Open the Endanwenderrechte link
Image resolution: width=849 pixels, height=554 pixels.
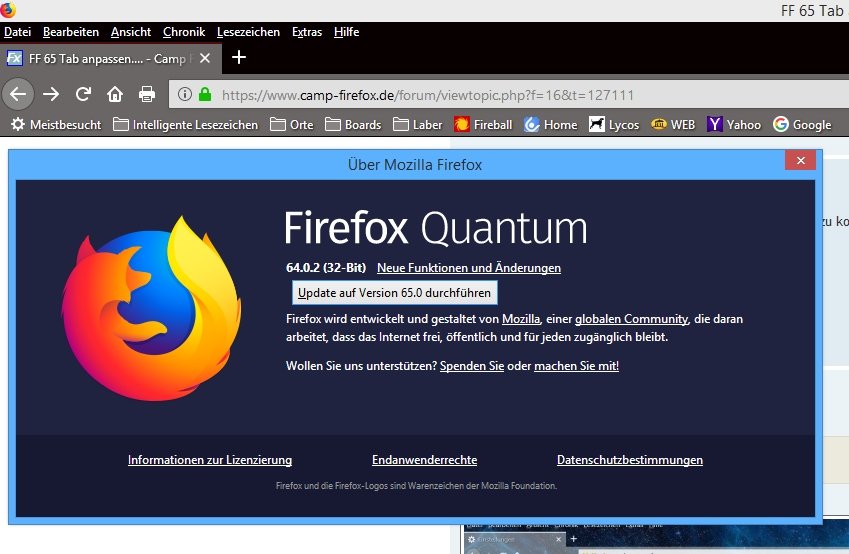(424, 460)
